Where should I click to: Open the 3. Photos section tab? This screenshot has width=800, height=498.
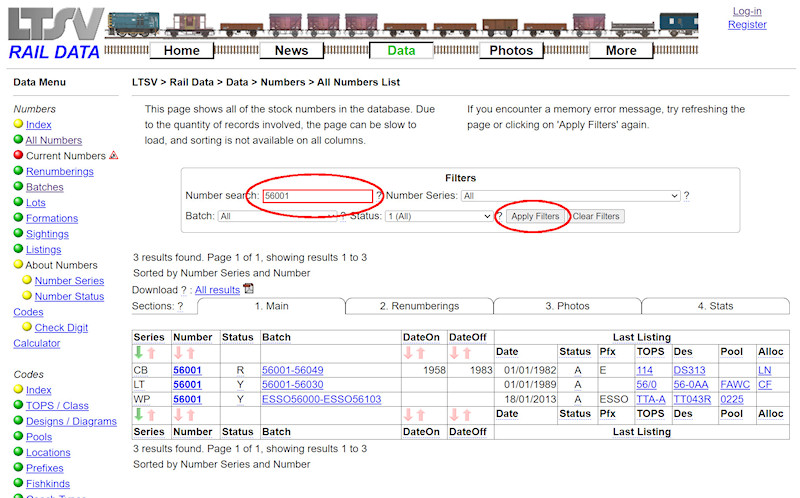pos(567,306)
